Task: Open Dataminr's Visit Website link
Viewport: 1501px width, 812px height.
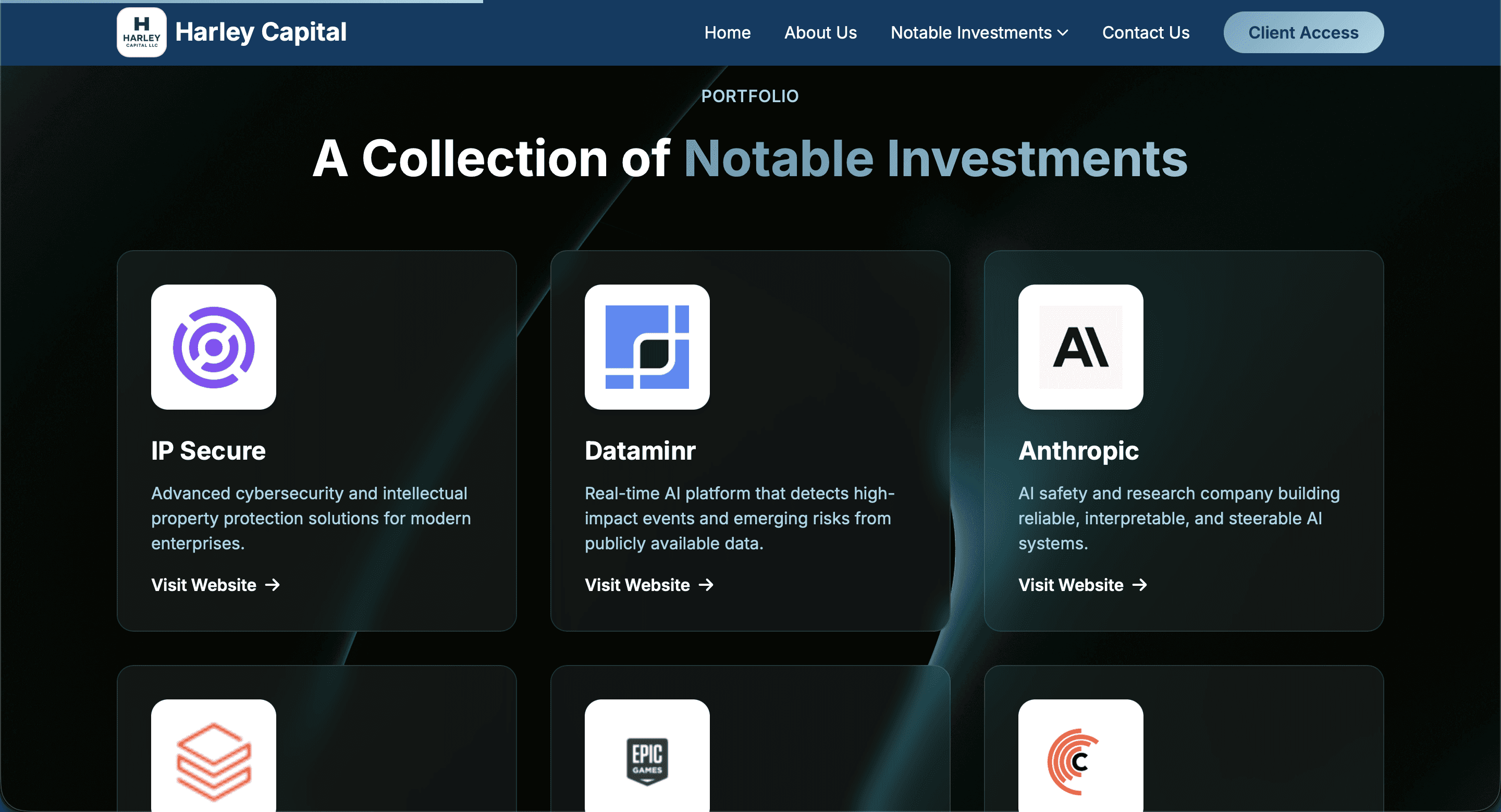Action: (x=637, y=585)
